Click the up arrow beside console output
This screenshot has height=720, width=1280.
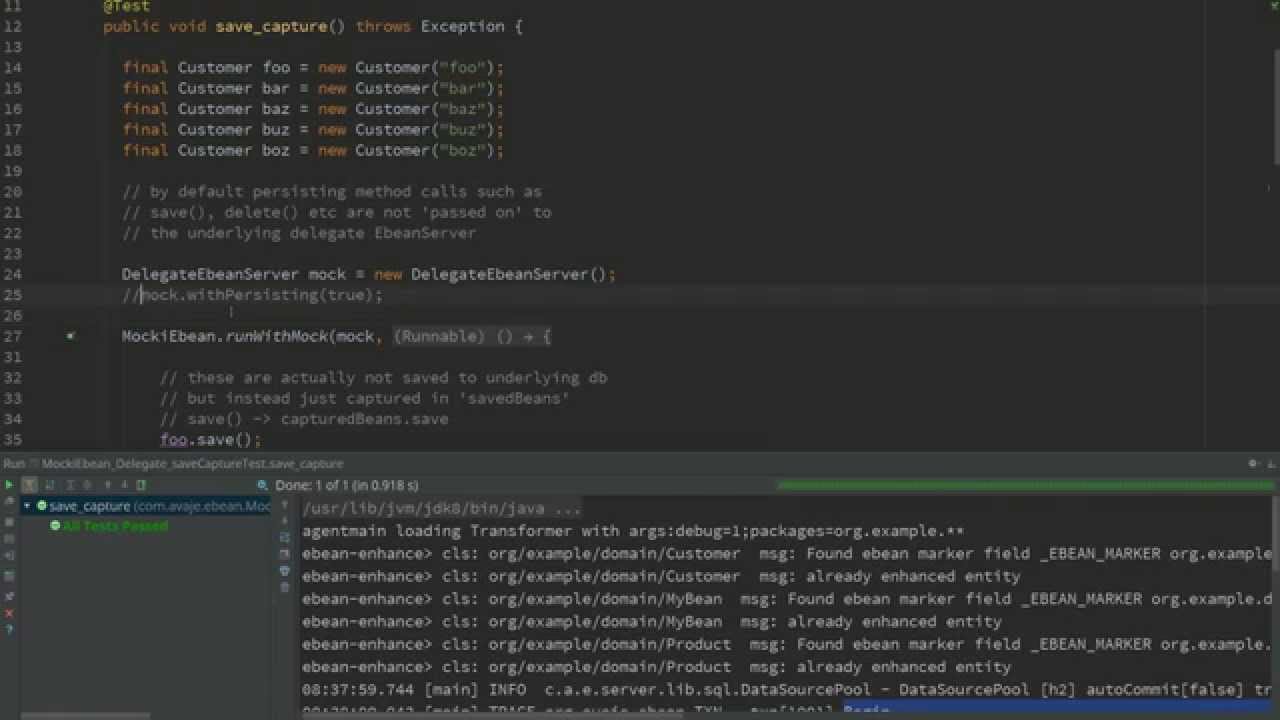[285, 505]
